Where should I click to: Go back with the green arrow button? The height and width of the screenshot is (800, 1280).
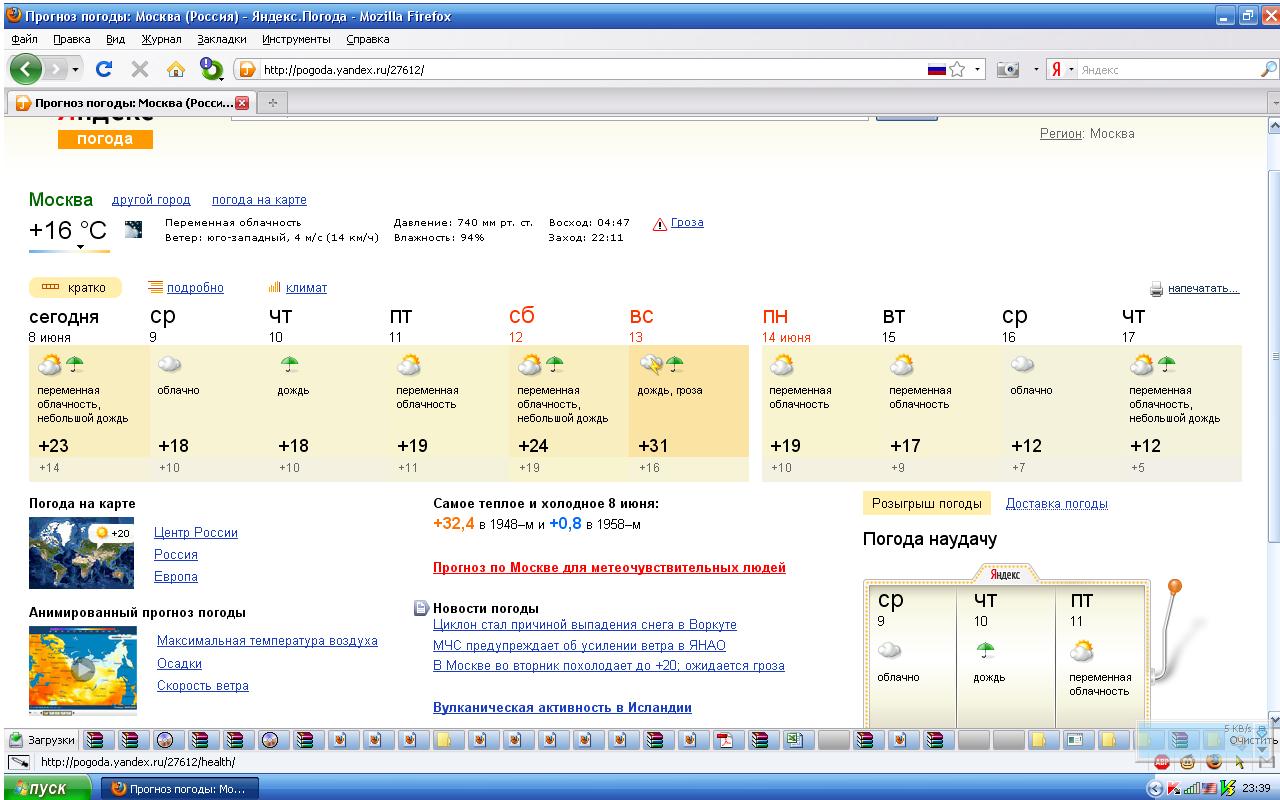point(26,69)
